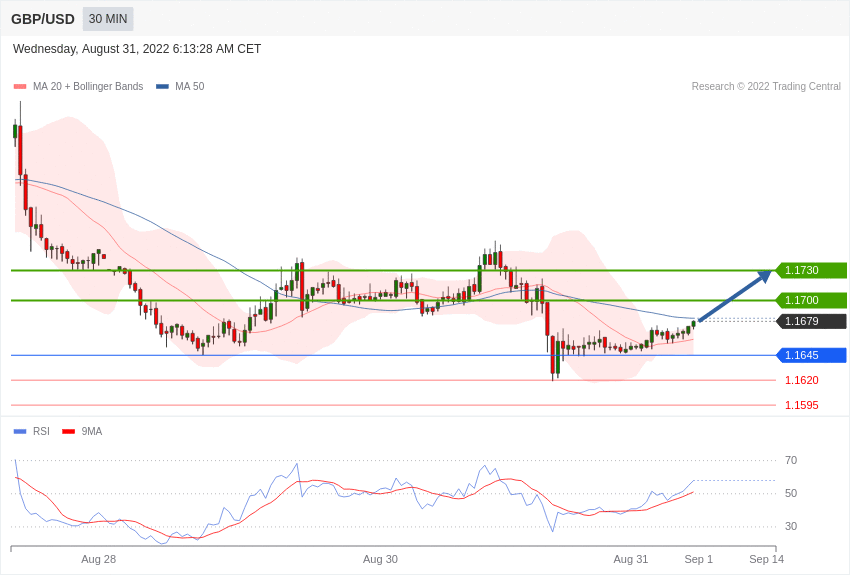Click the Aug 31 date axis label
The height and width of the screenshot is (576, 850).
pos(630,559)
